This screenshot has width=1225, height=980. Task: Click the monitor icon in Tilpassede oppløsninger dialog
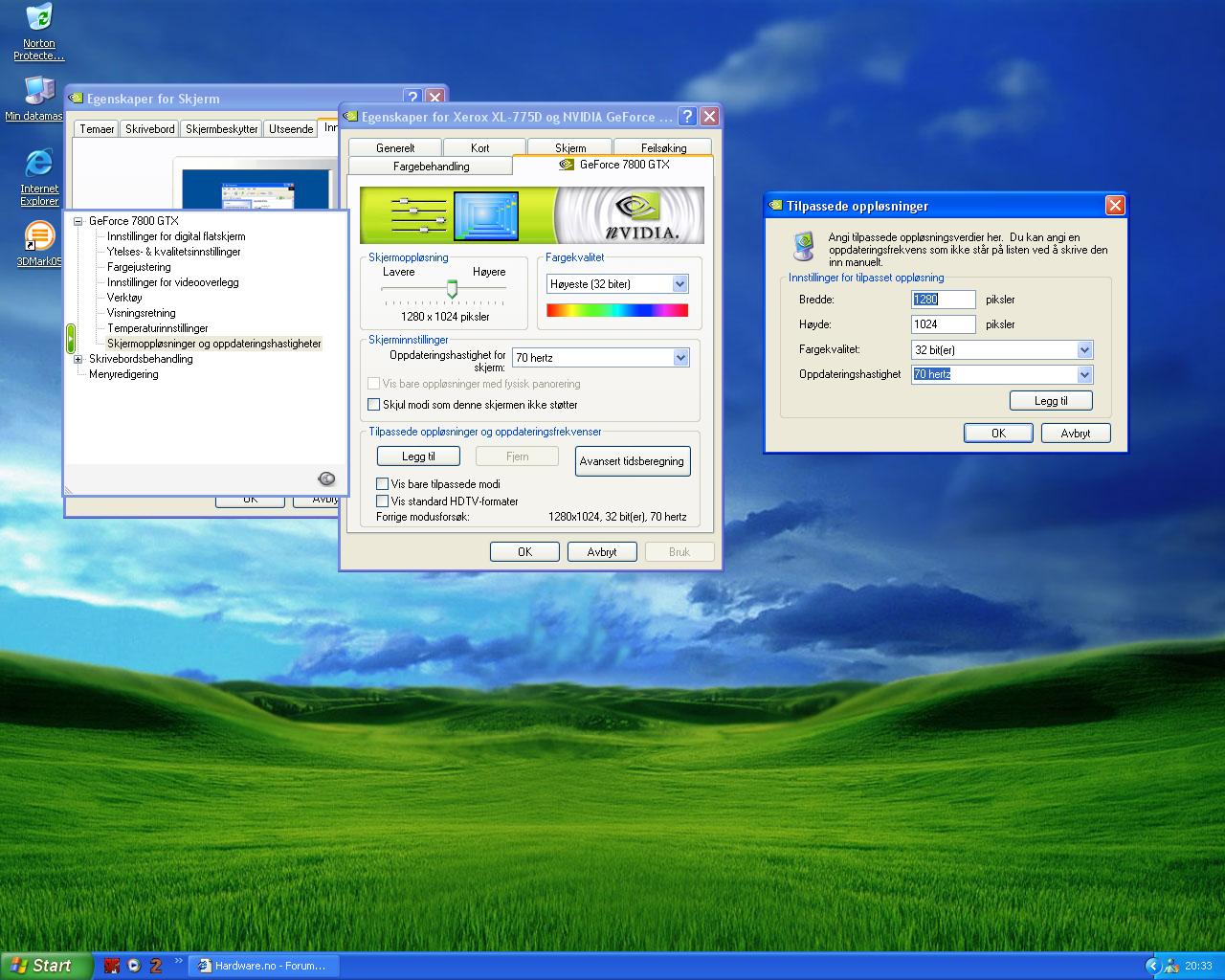click(x=804, y=247)
